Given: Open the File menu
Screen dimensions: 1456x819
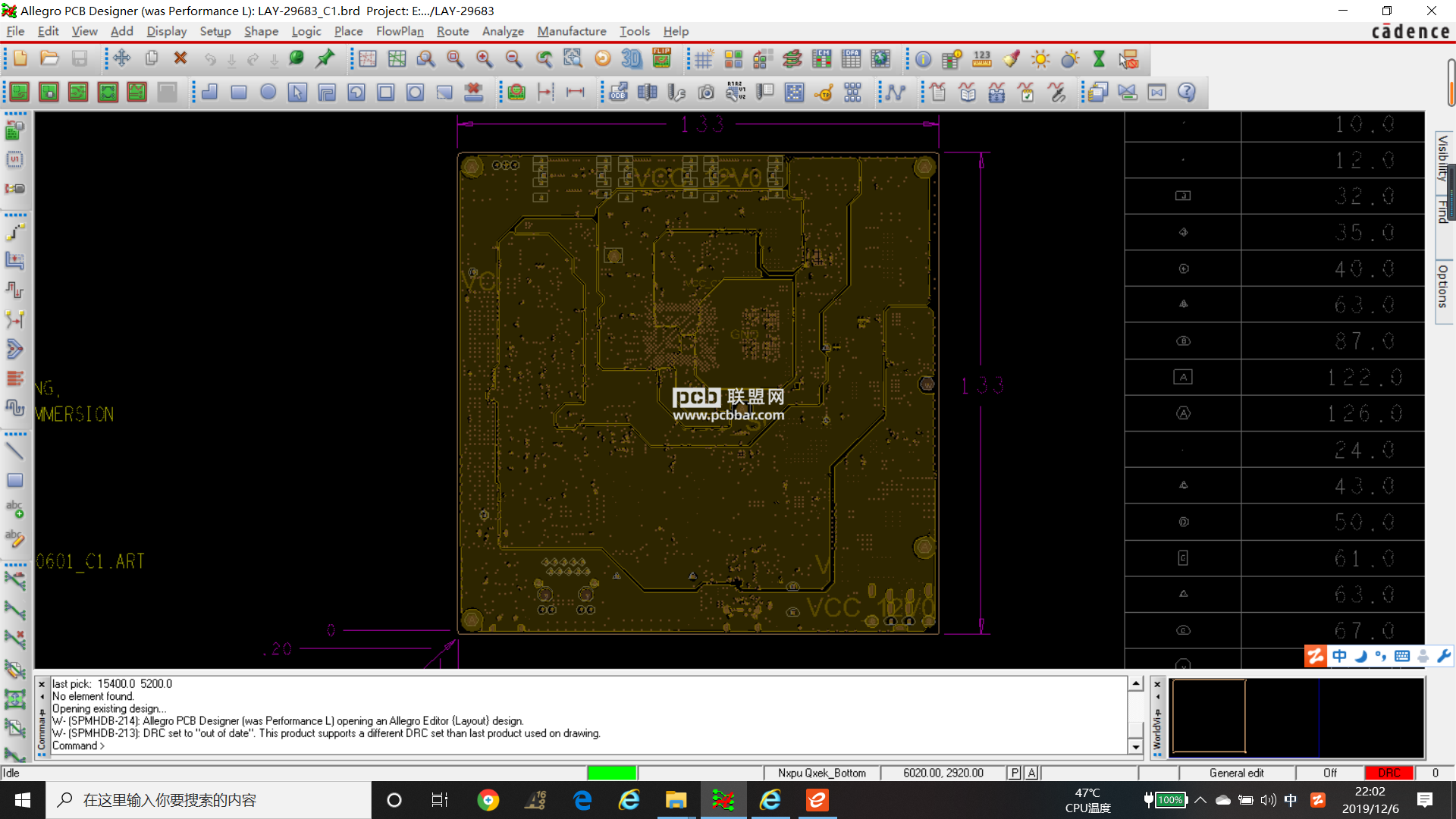Looking at the screenshot, I should click(15, 31).
